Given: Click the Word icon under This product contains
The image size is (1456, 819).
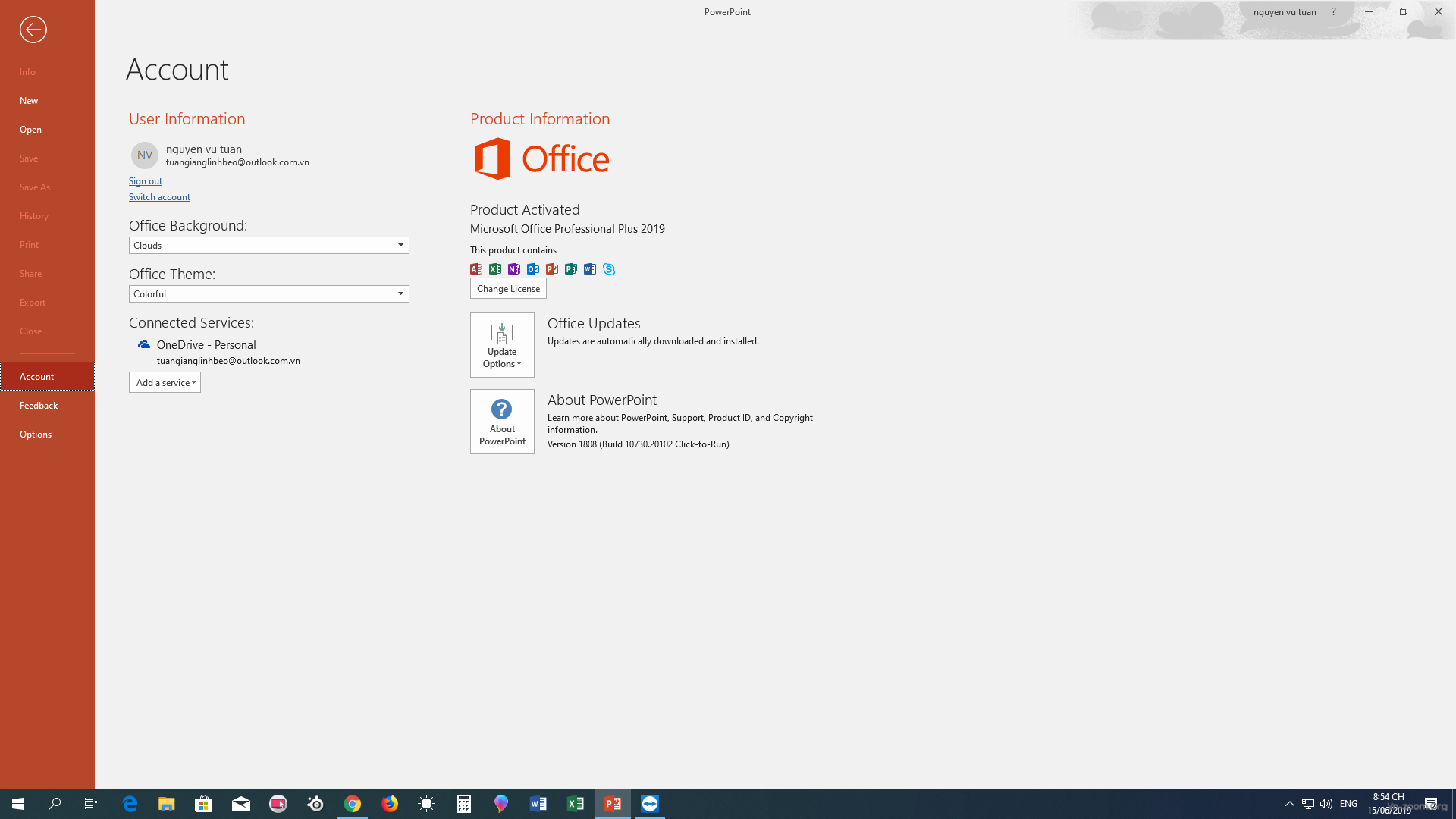Looking at the screenshot, I should 590,269.
